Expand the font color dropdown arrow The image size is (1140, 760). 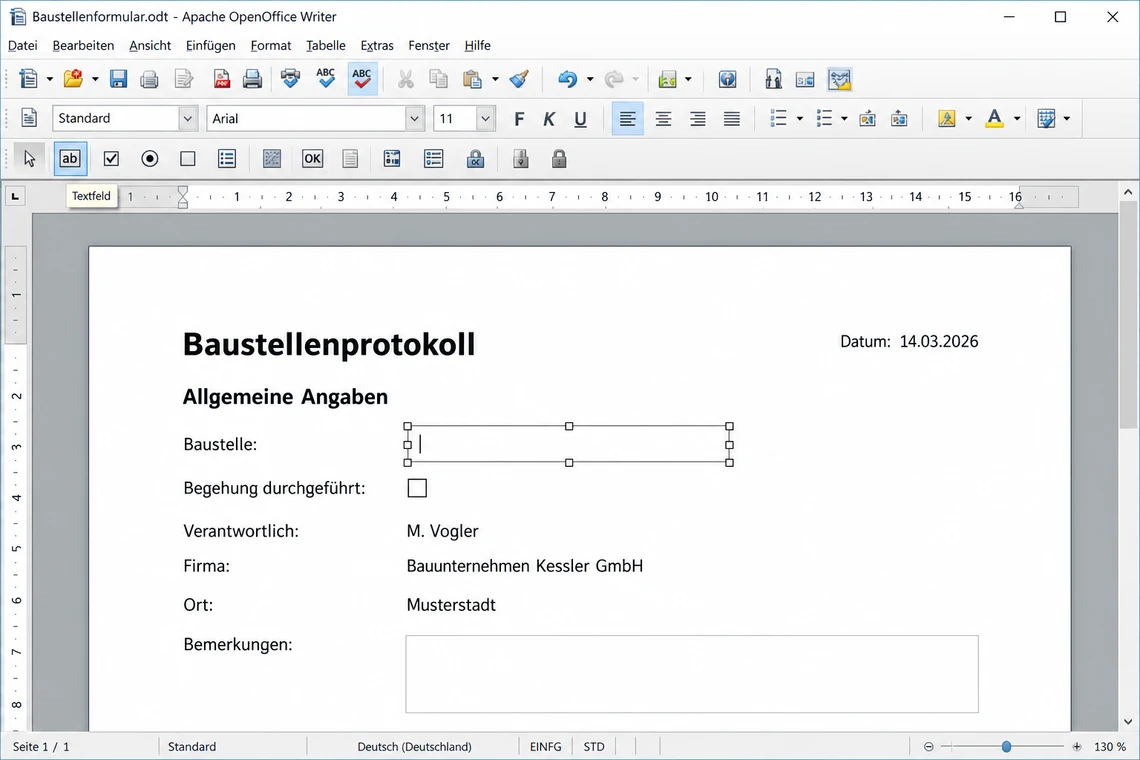pos(1016,119)
